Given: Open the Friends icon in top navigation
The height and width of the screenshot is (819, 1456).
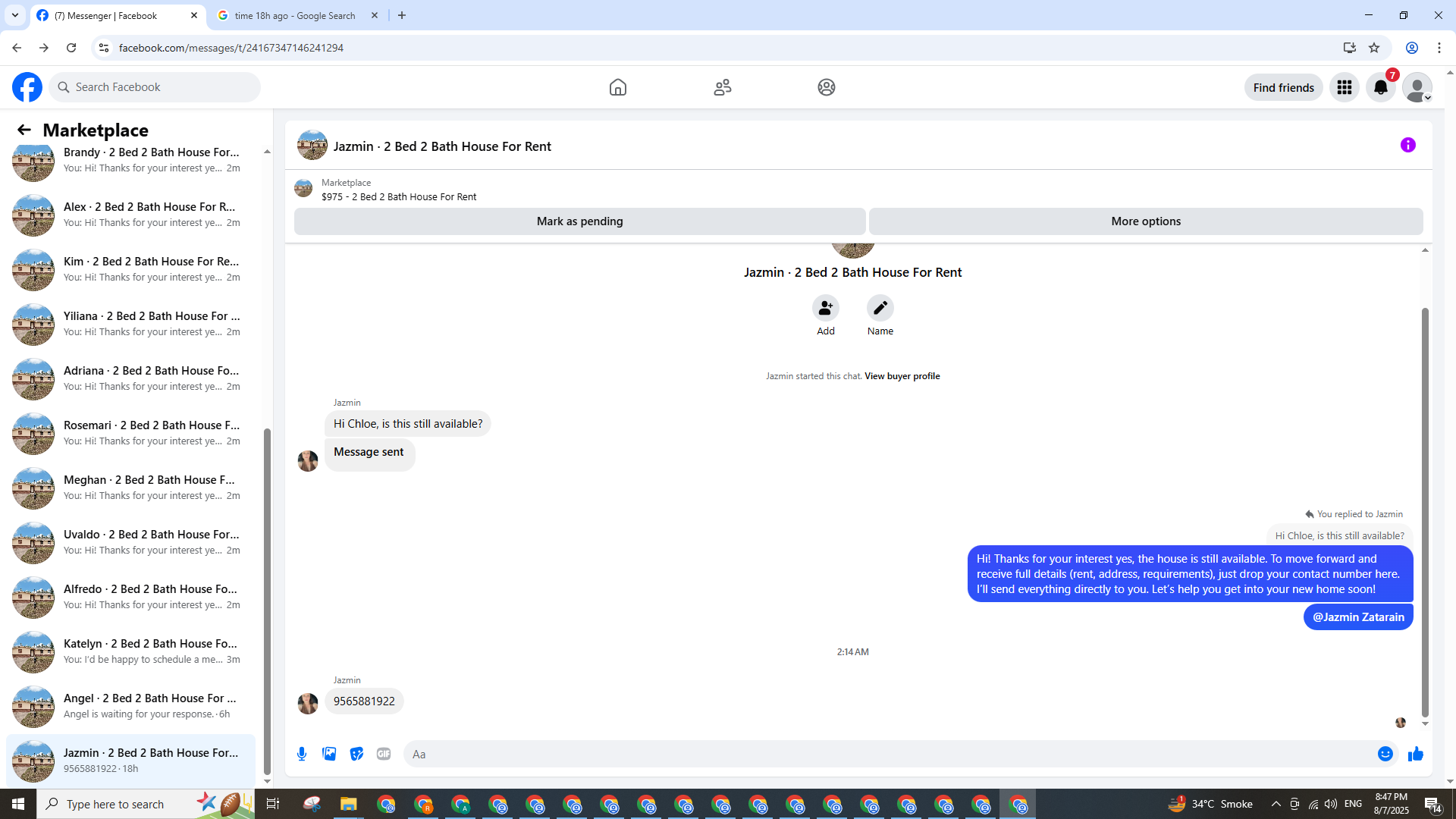Looking at the screenshot, I should [723, 87].
